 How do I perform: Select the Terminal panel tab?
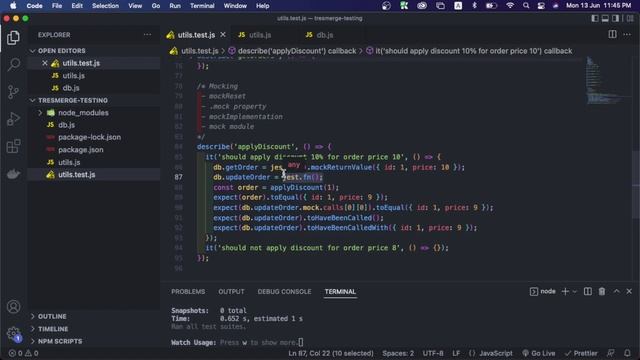(x=340, y=291)
